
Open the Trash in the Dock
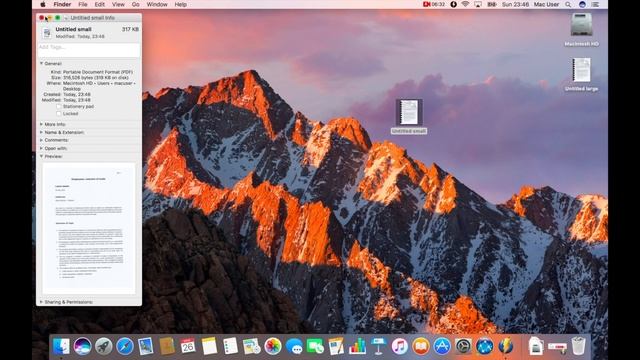(578, 346)
